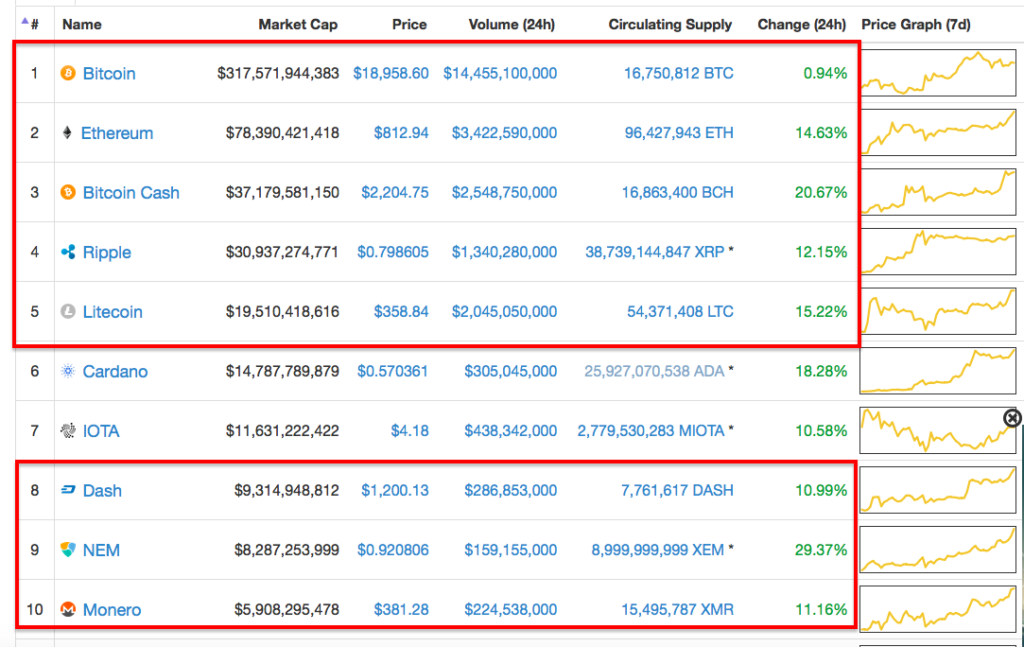Click Ethereum volume $3,422,590,000
The image size is (1024, 647).
pos(504,133)
